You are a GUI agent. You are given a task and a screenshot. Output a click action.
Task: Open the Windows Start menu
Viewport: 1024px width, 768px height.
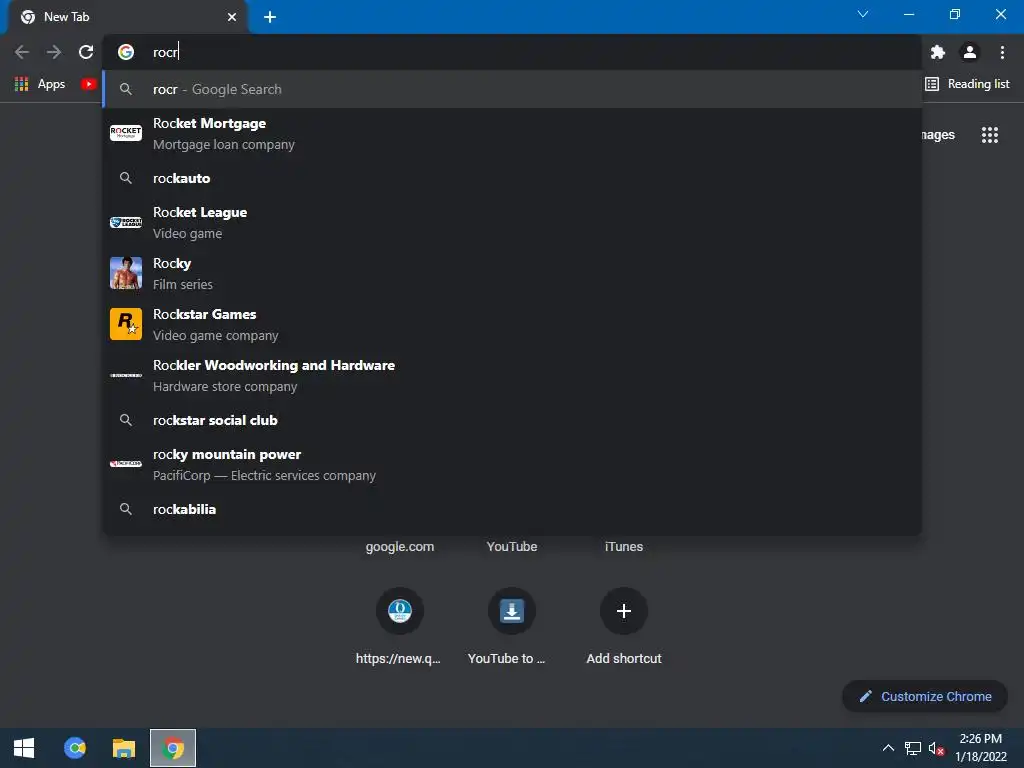pos(24,748)
